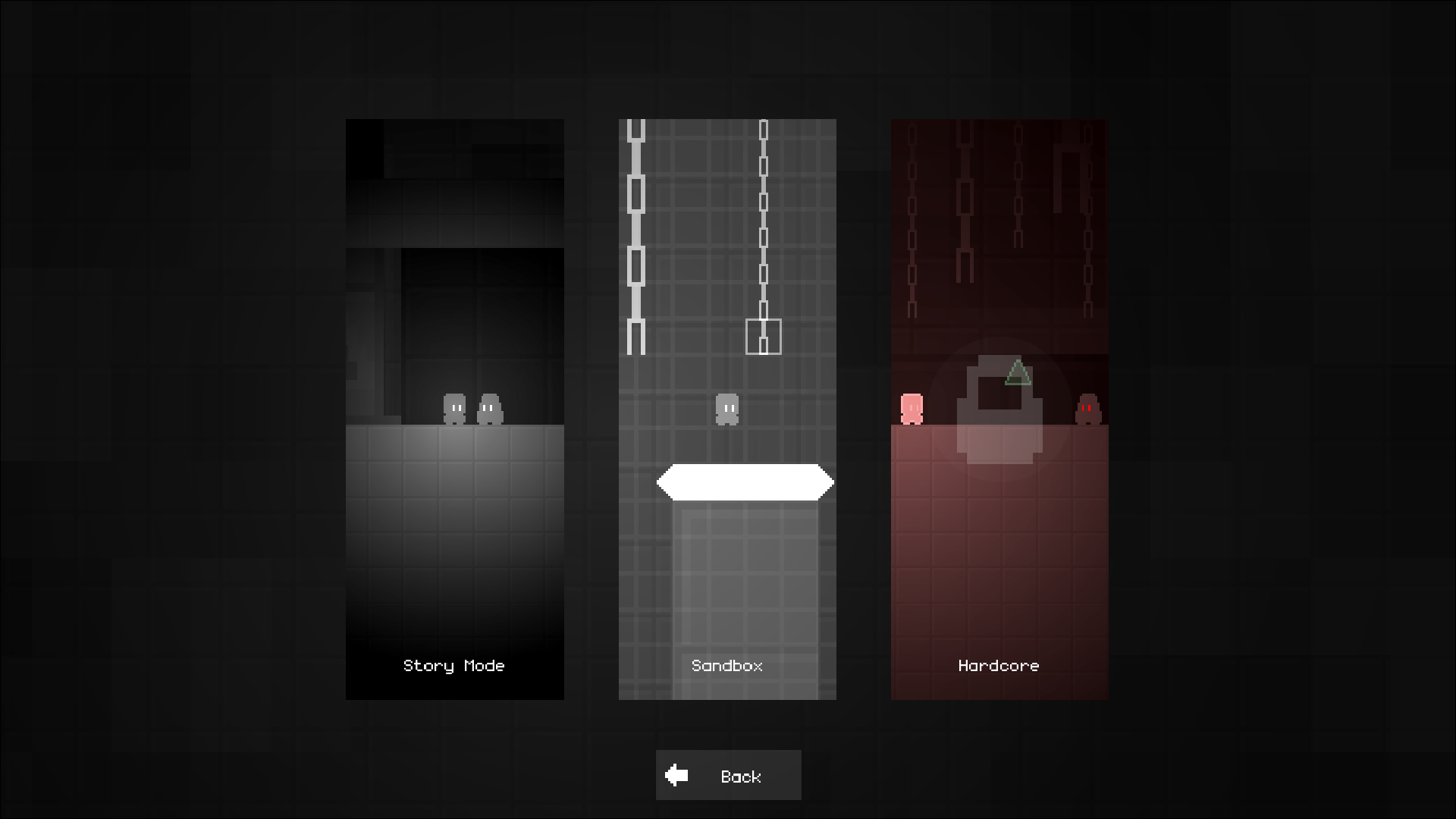Click the thick white chain in Sandbox
The height and width of the screenshot is (819, 1456).
coord(636,237)
